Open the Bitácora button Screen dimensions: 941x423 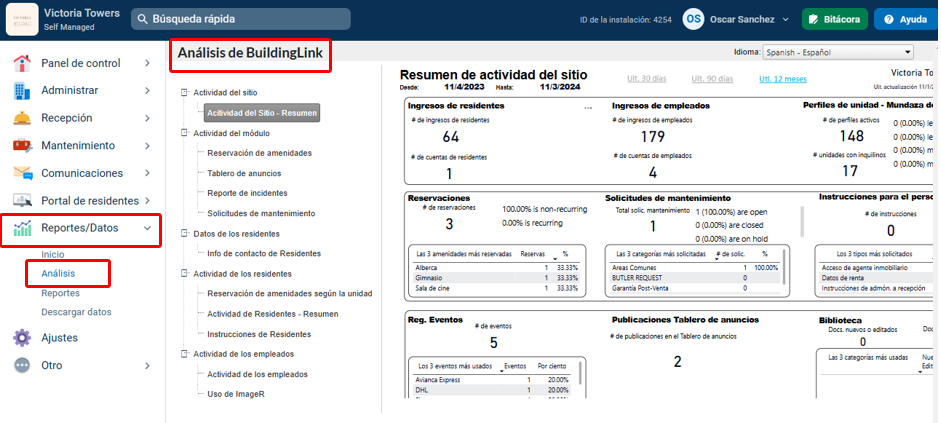[835, 19]
